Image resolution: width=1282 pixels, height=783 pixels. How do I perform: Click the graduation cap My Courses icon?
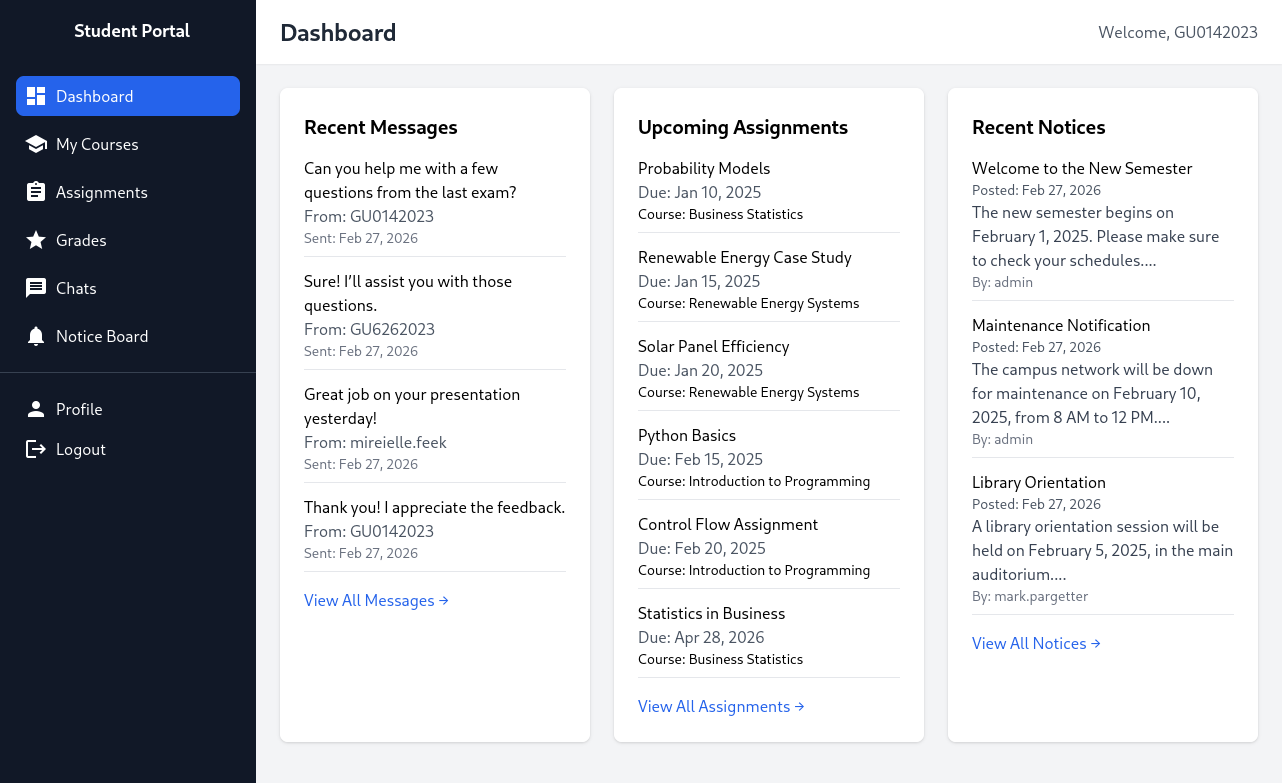tap(36, 144)
